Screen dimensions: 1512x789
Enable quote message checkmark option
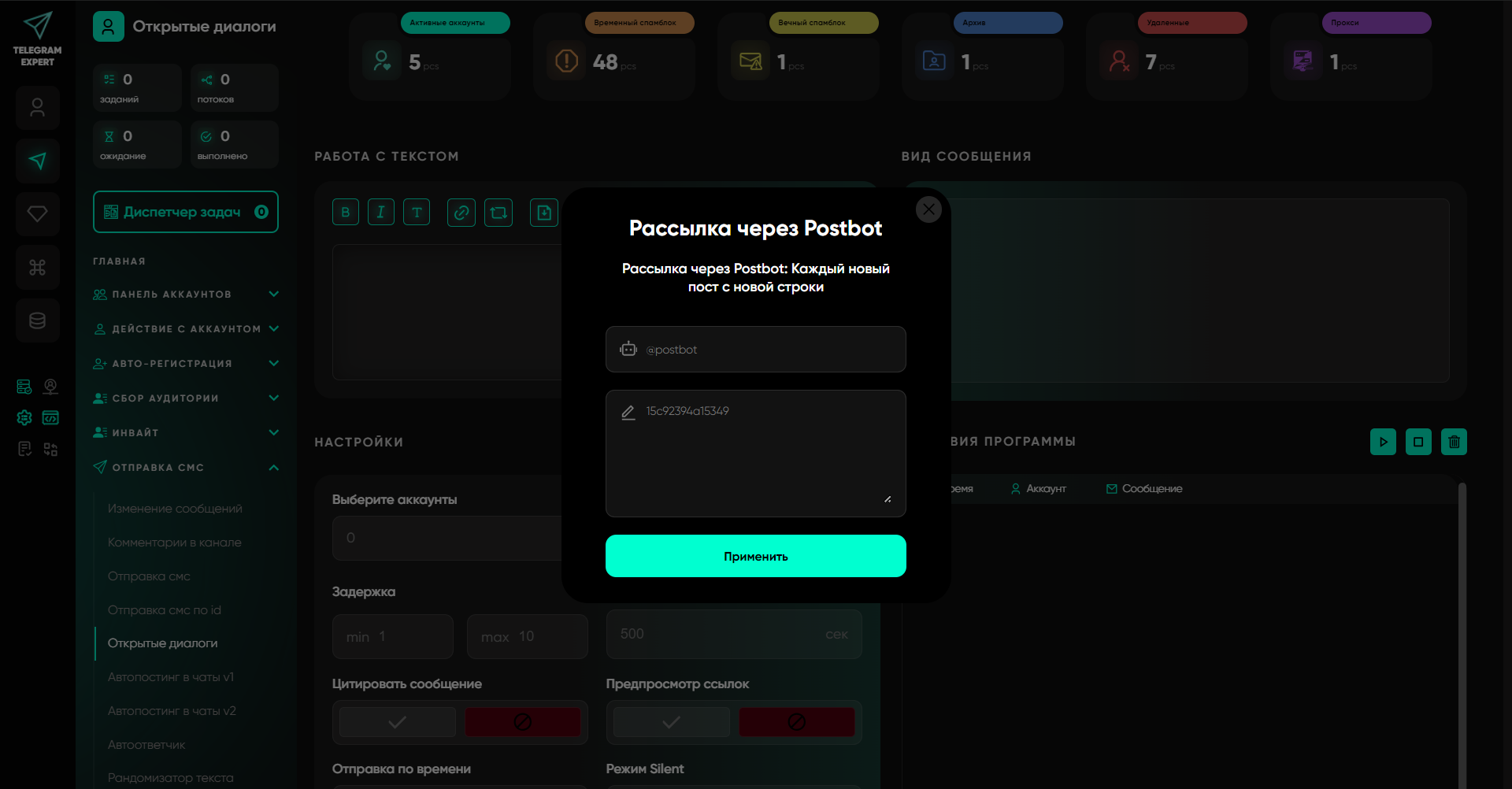[x=398, y=722]
